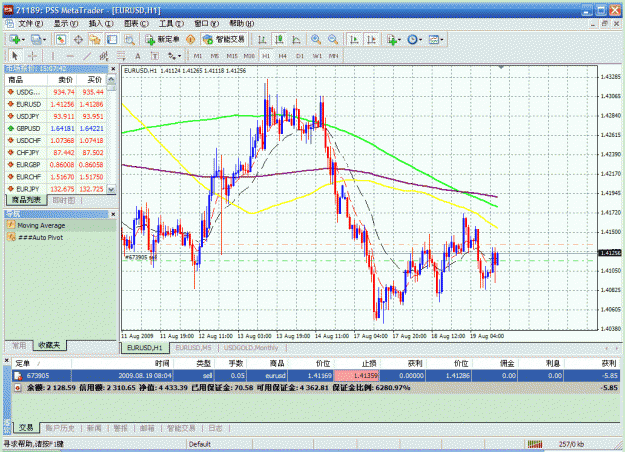625x452 pixels.
Task: Select the equidistant channel tool
Action: pos(104,56)
